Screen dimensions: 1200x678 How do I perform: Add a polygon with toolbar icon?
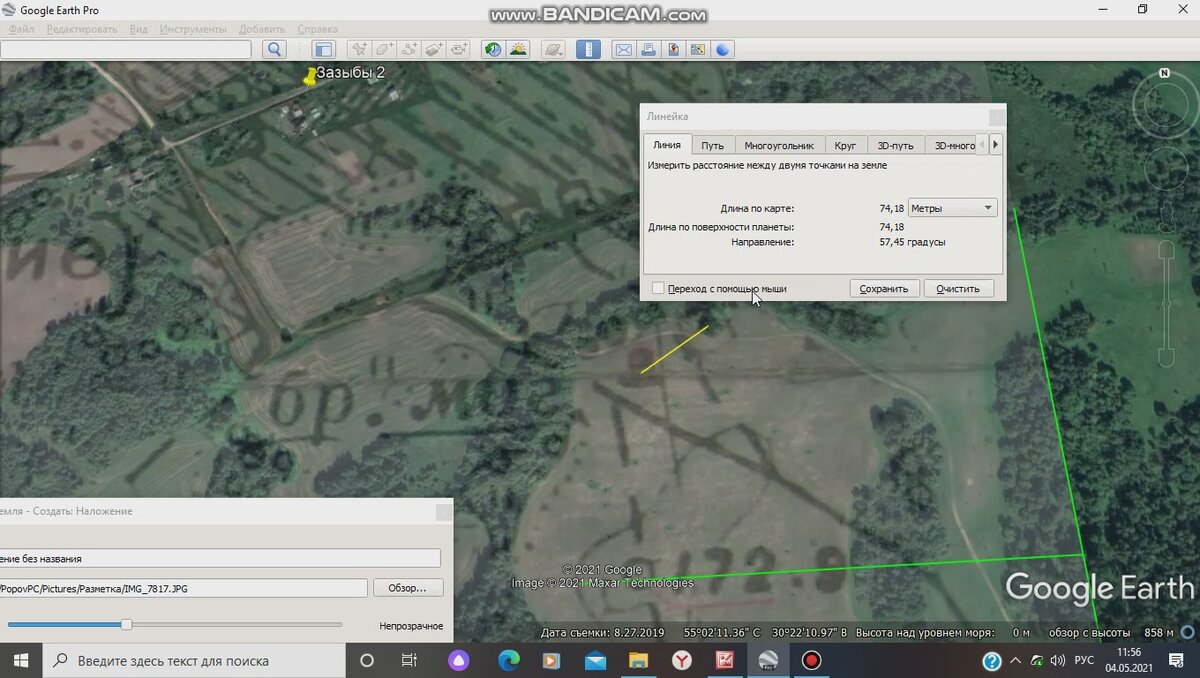384,49
